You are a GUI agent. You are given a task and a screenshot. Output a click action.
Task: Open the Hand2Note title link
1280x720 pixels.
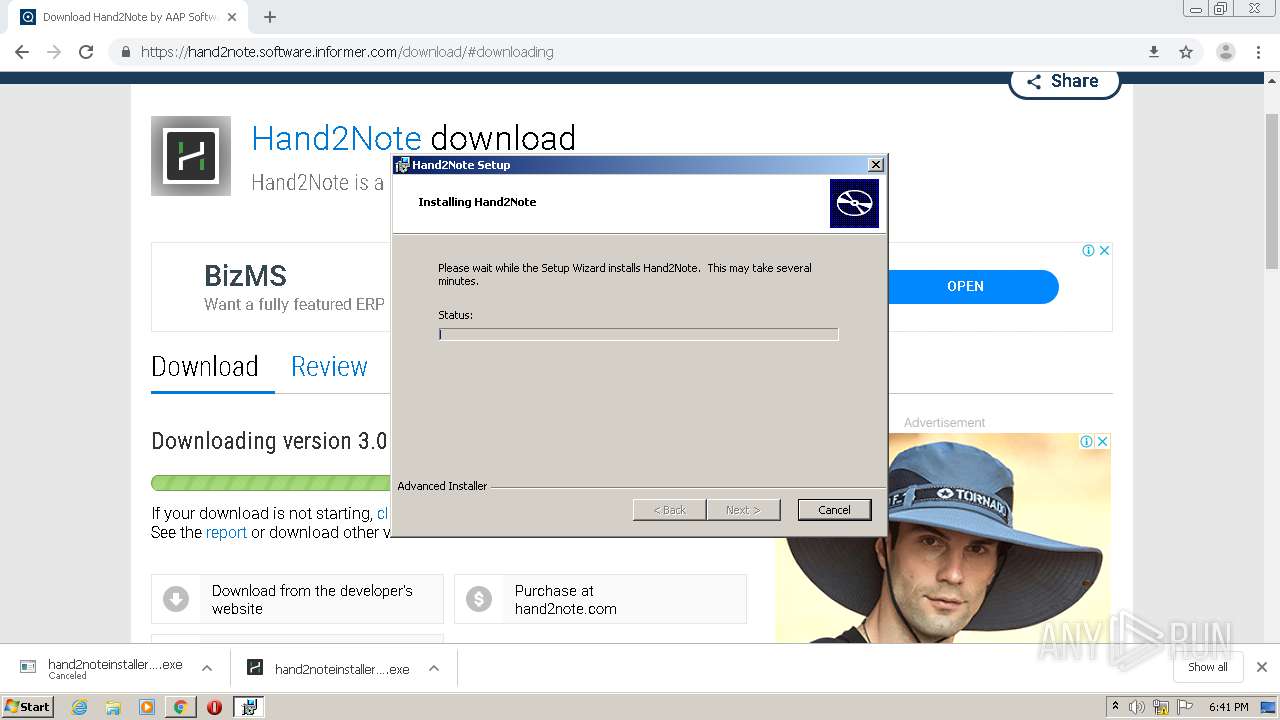[336, 138]
